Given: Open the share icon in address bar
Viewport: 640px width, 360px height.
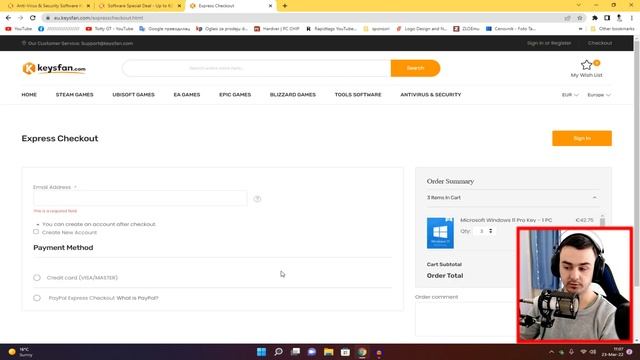Looking at the screenshot, I should click(x=567, y=18).
